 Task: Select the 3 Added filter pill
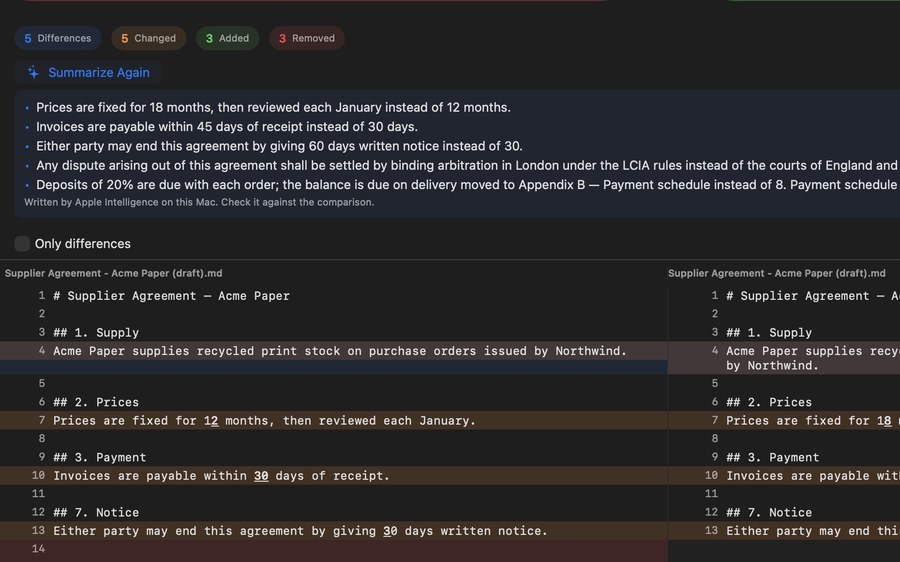point(227,38)
